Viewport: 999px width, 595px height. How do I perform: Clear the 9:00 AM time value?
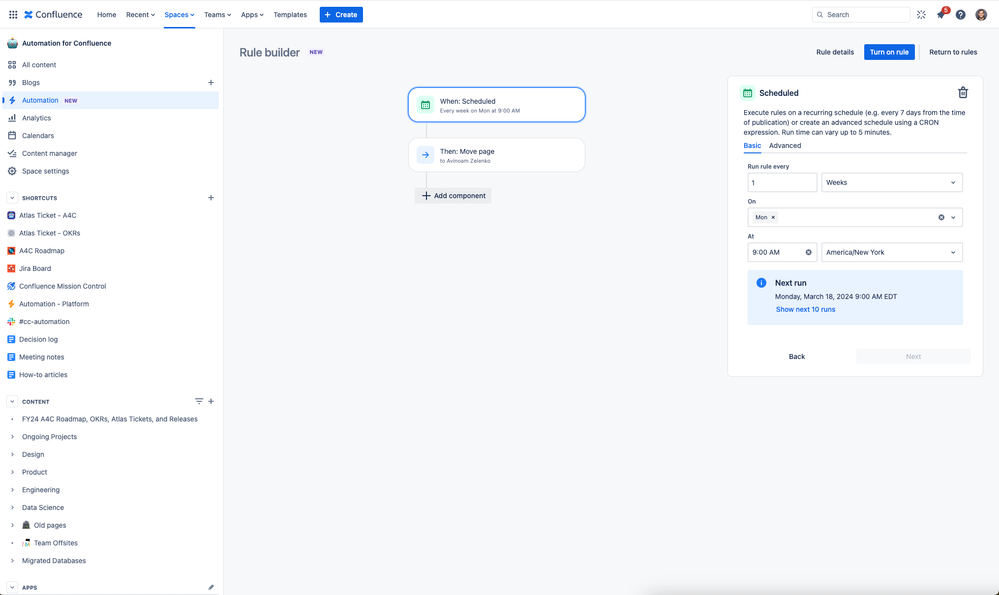point(809,252)
